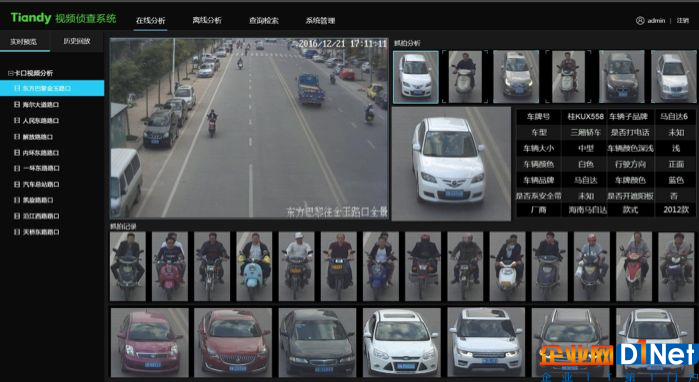
Task: Click the camera icon beside 海尔大道路口
Action: [x=17, y=105]
